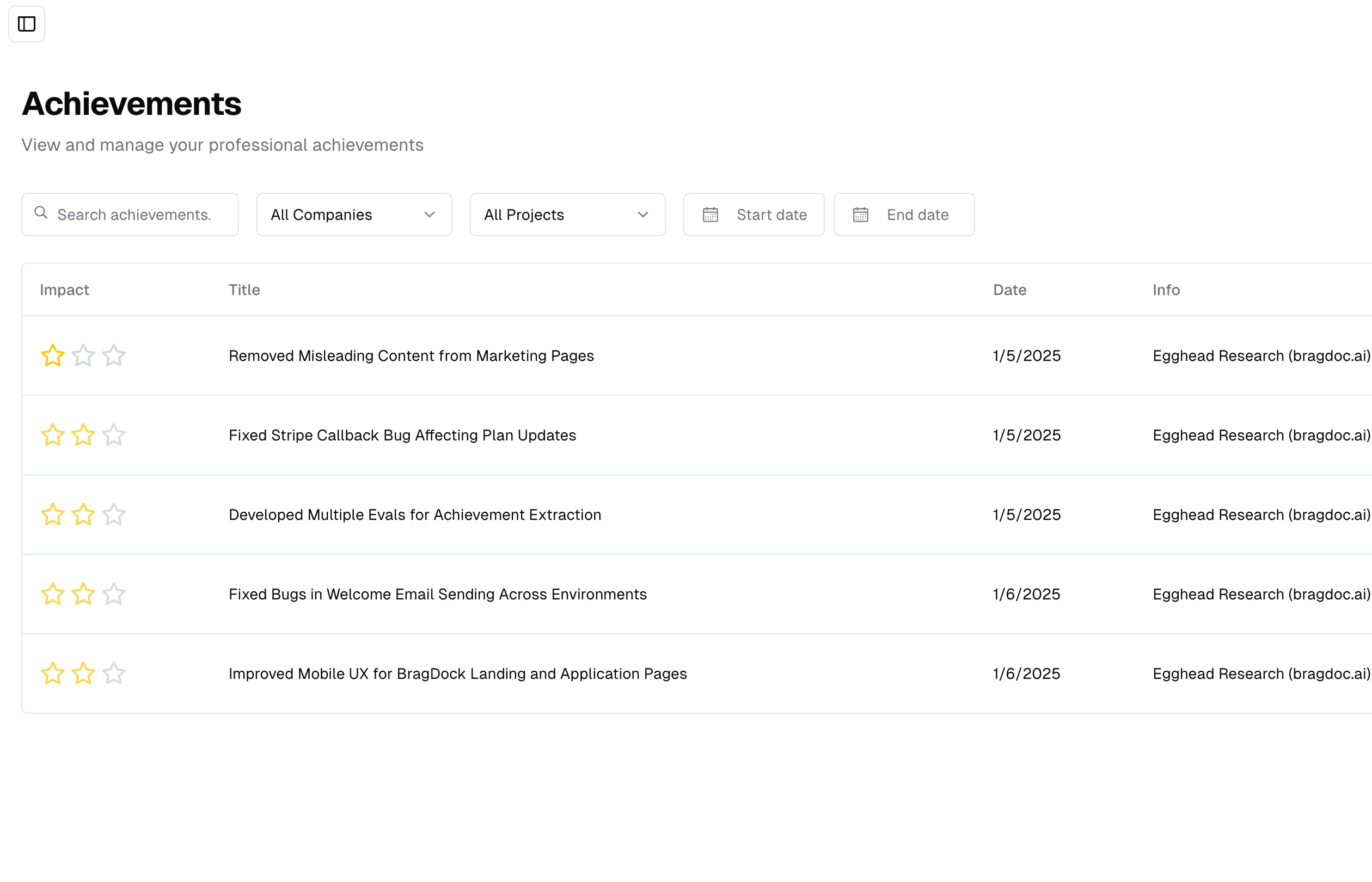This screenshot has height=882, width=1372.
Task: Set second star for Fixed Bugs in Welcome Email row
Action: tap(84, 595)
